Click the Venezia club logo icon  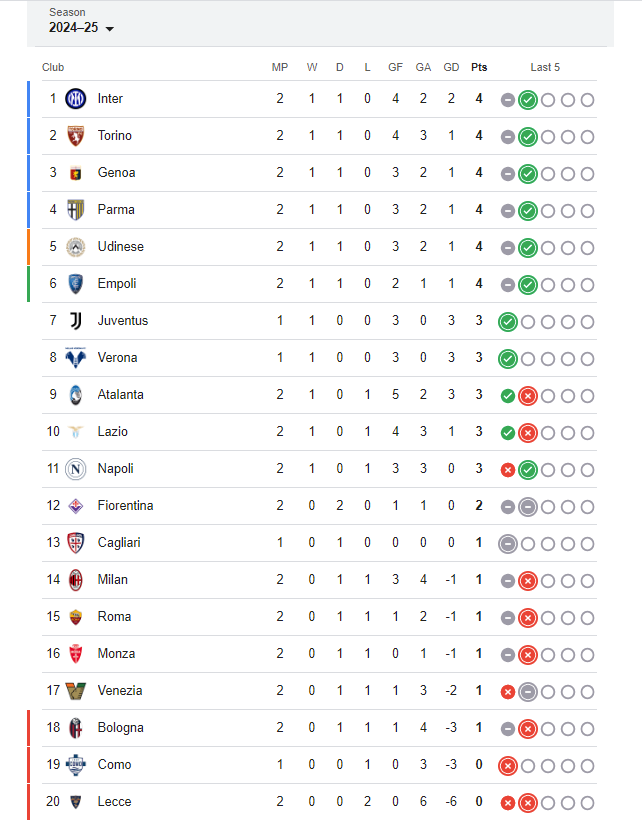[76, 691]
